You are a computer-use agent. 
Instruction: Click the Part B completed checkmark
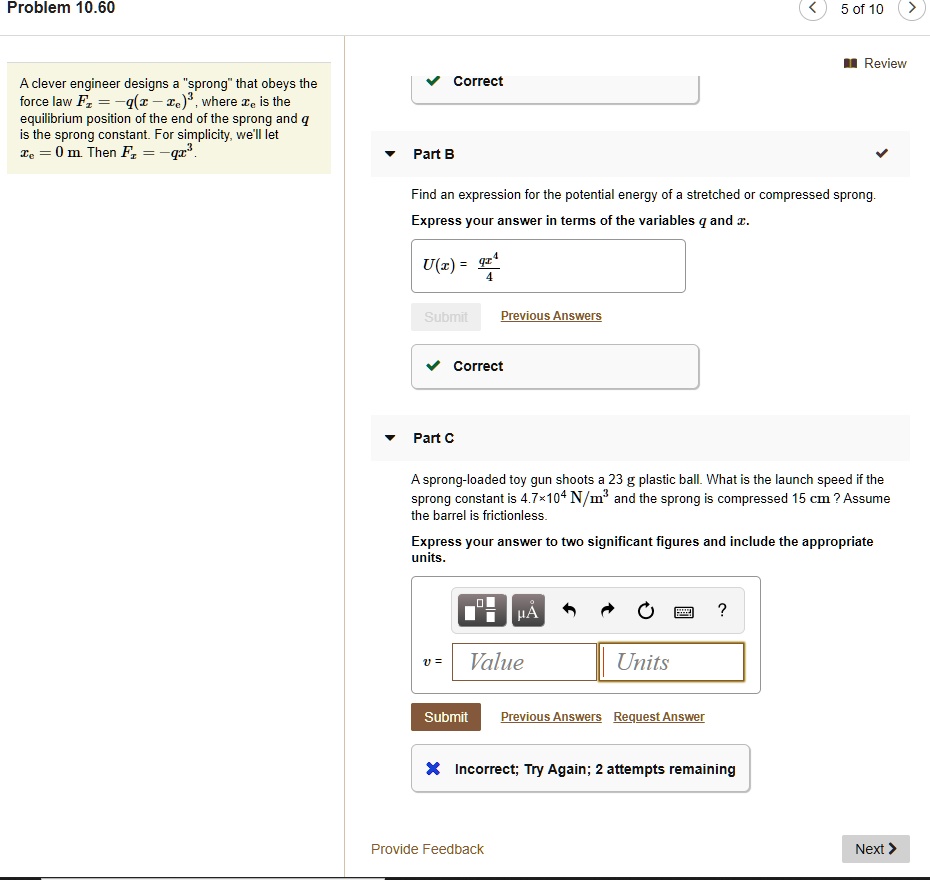coord(881,154)
